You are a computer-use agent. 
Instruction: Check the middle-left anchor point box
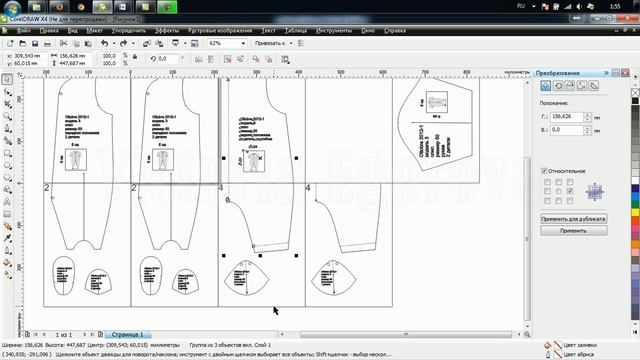pyautogui.click(x=547, y=191)
